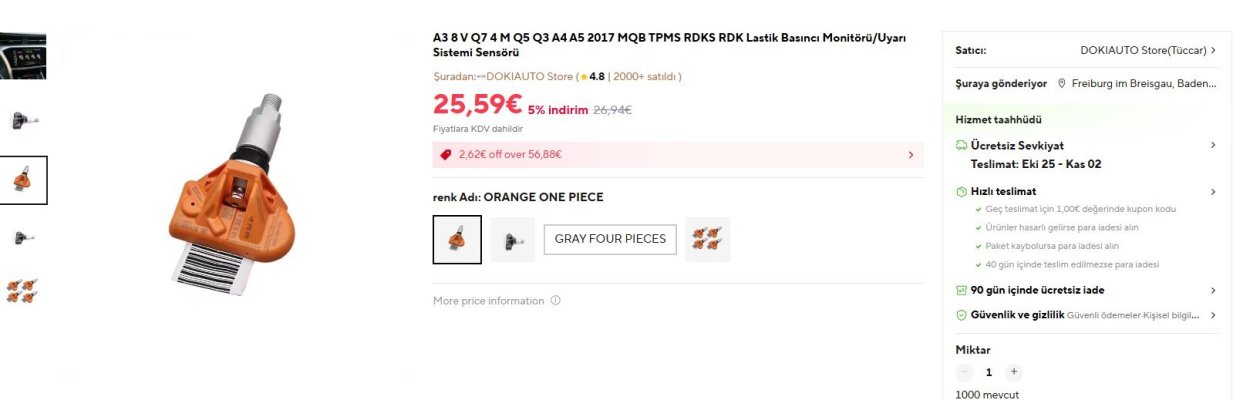Click the security and privacy shield icon

pos(962,315)
